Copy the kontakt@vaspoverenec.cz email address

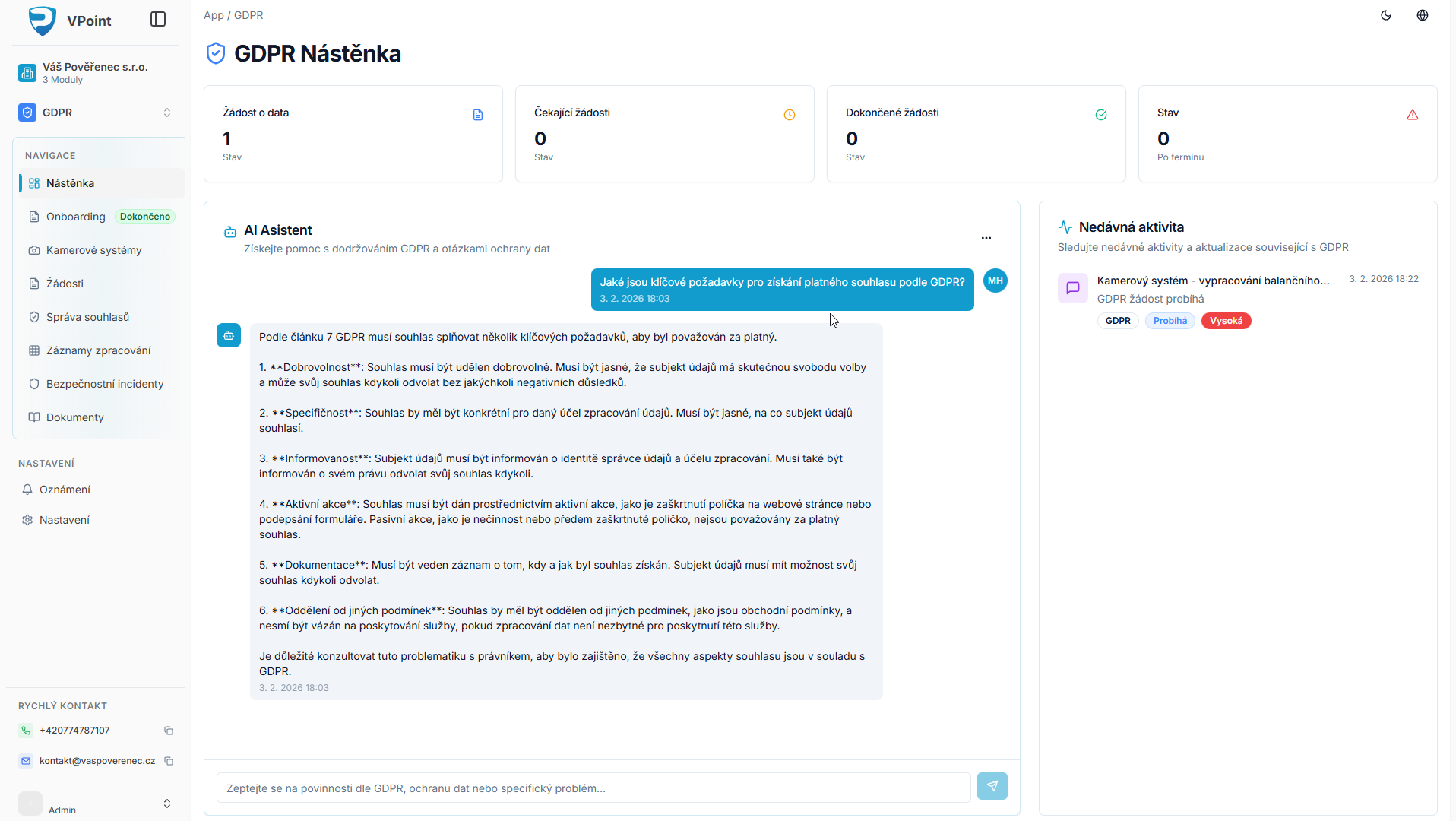point(169,761)
